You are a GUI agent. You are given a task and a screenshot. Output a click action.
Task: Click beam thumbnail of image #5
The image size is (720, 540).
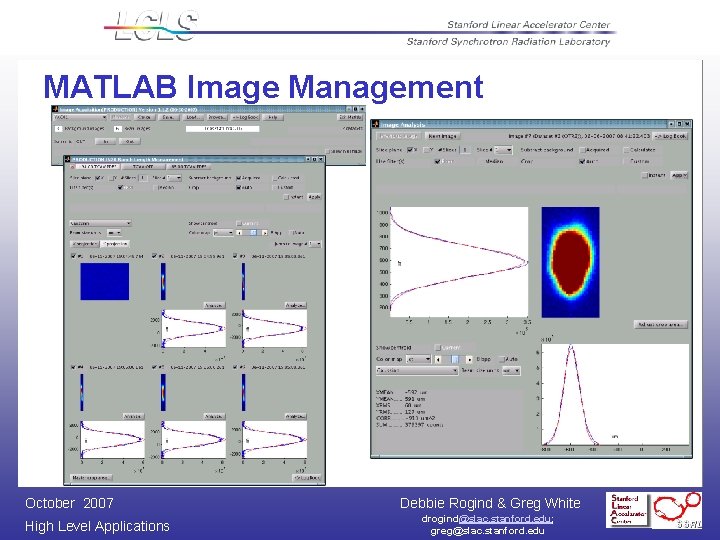click(x=163, y=393)
